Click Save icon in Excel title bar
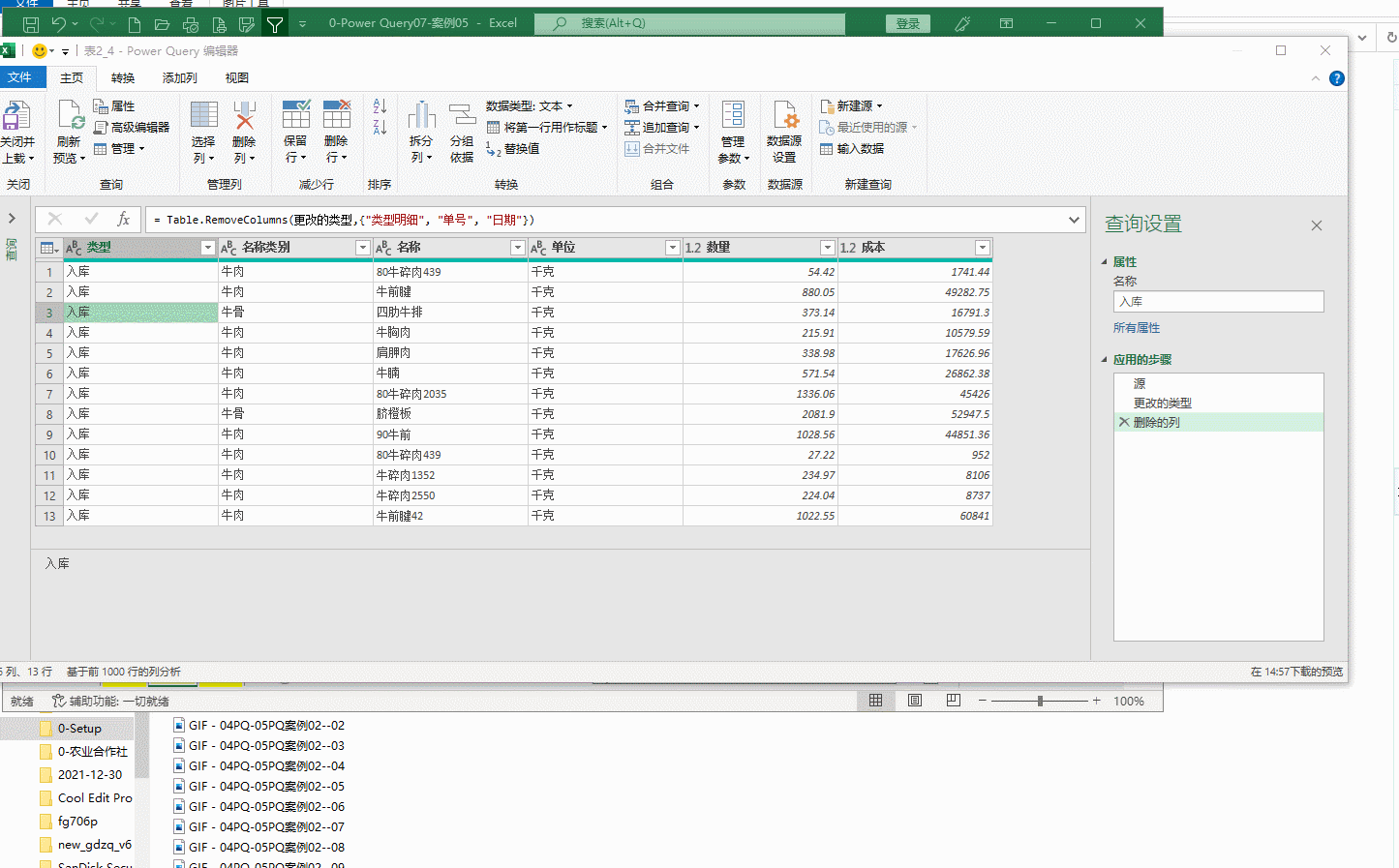This screenshot has height=868, width=1399. (x=30, y=23)
